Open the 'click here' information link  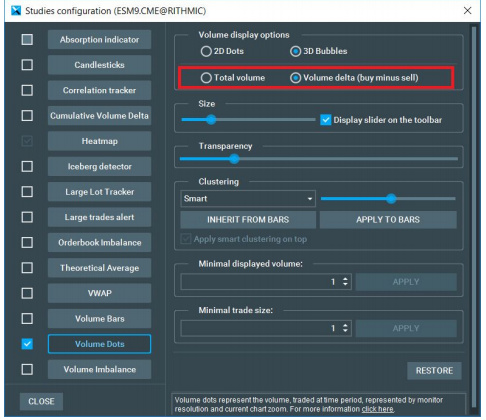click(377, 409)
